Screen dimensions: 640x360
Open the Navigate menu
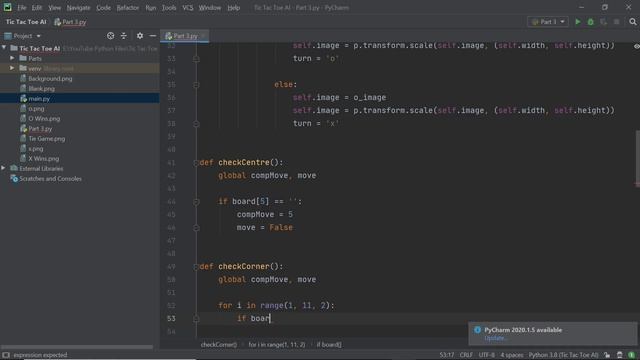[78, 7]
